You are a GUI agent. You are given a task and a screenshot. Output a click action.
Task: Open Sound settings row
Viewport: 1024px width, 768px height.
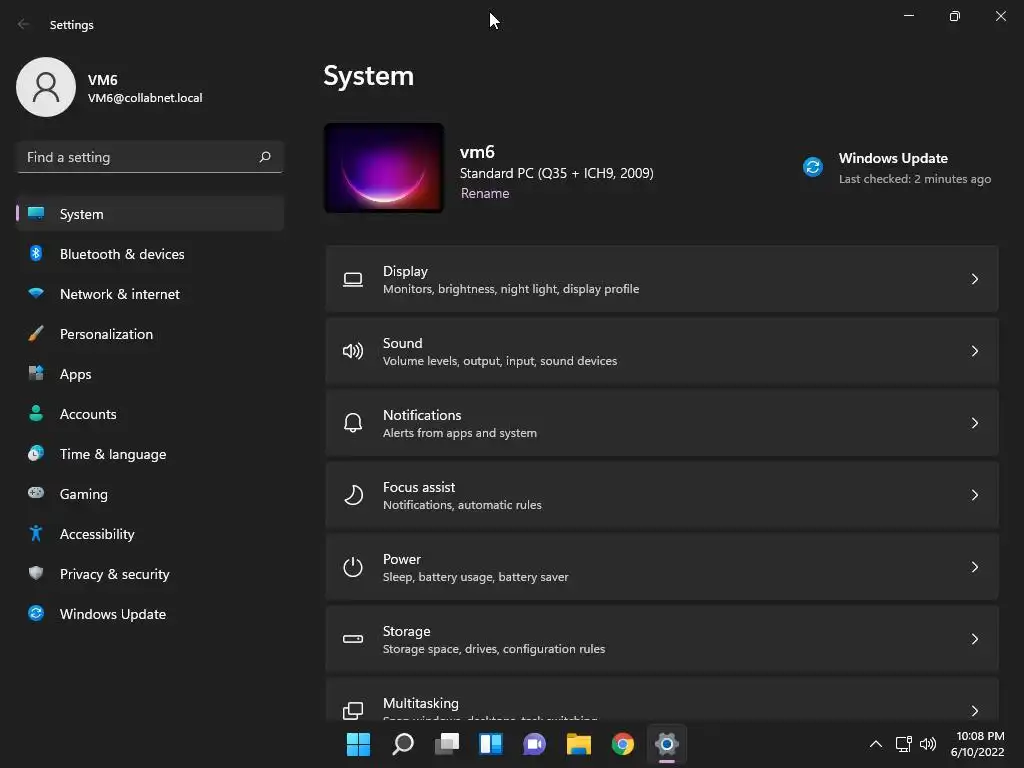point(662,351)
